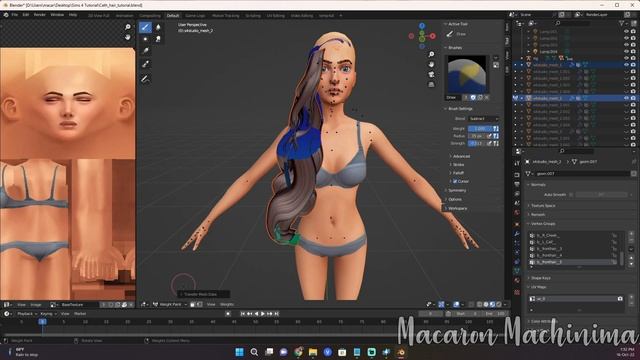The height and width of the screenshot is (360, 640).
Task: Select the Draw weight paint tool
Action: [145, 27]
